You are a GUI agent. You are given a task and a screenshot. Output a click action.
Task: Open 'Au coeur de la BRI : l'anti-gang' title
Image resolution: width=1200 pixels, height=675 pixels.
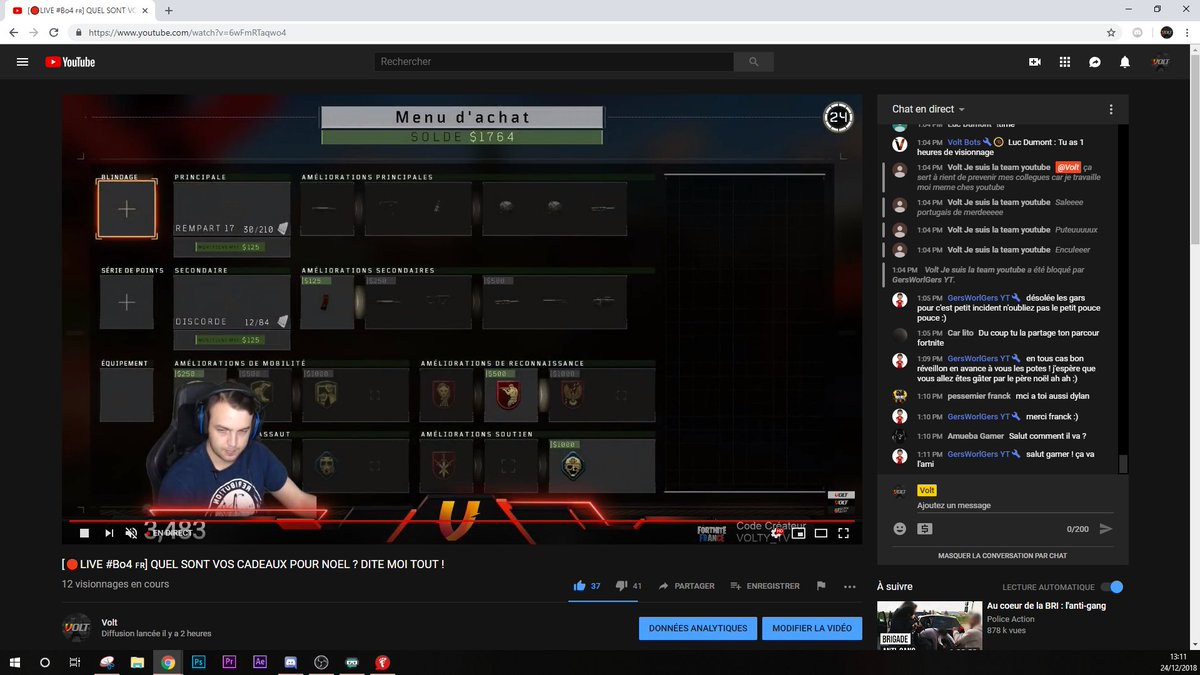click(x=1046, y=605)
